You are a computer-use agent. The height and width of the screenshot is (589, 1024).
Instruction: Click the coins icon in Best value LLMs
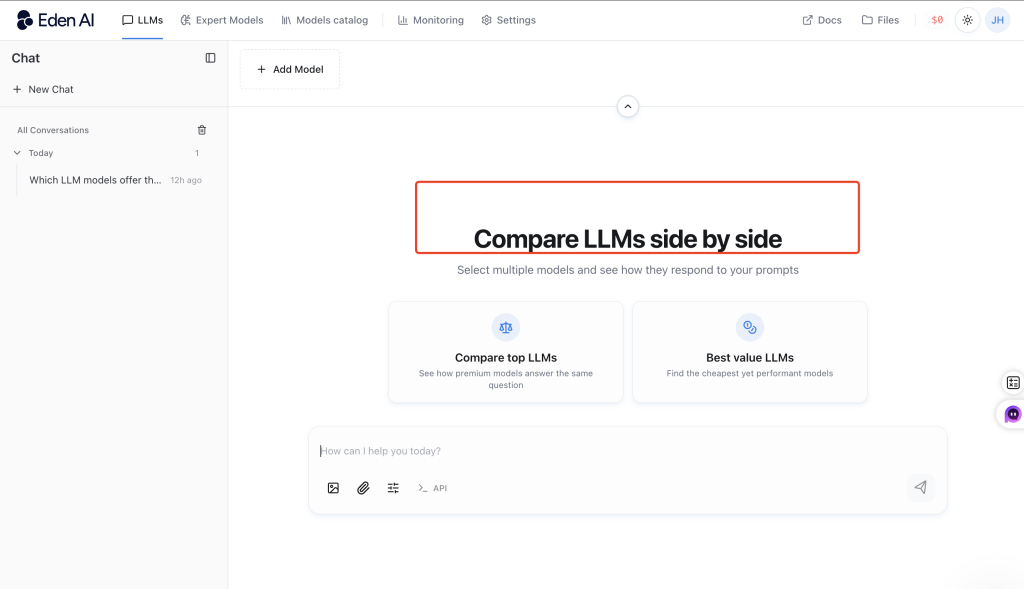point(750,327)
